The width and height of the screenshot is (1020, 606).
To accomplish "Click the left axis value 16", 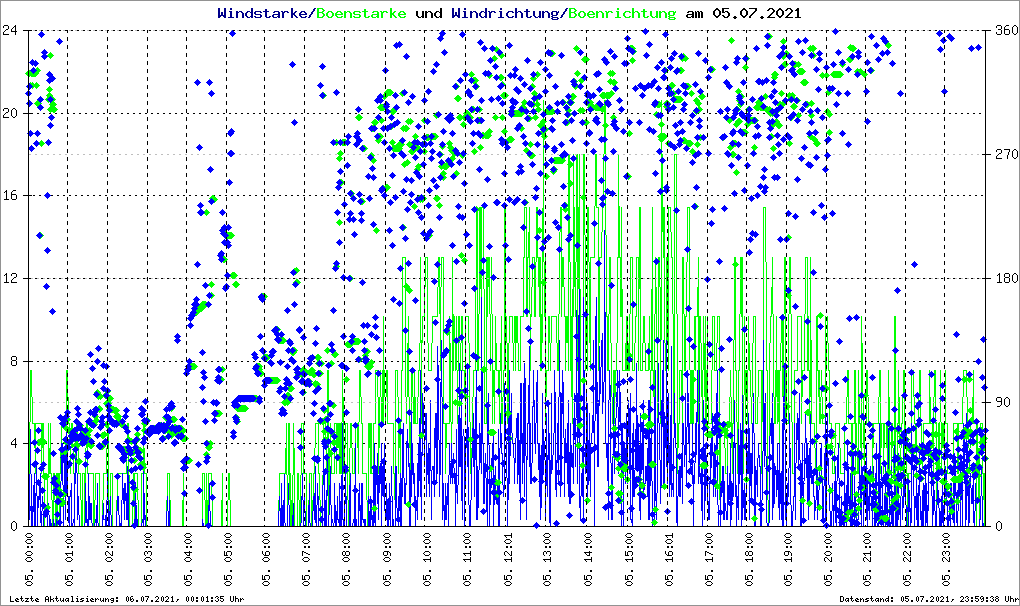I will 12,196.
